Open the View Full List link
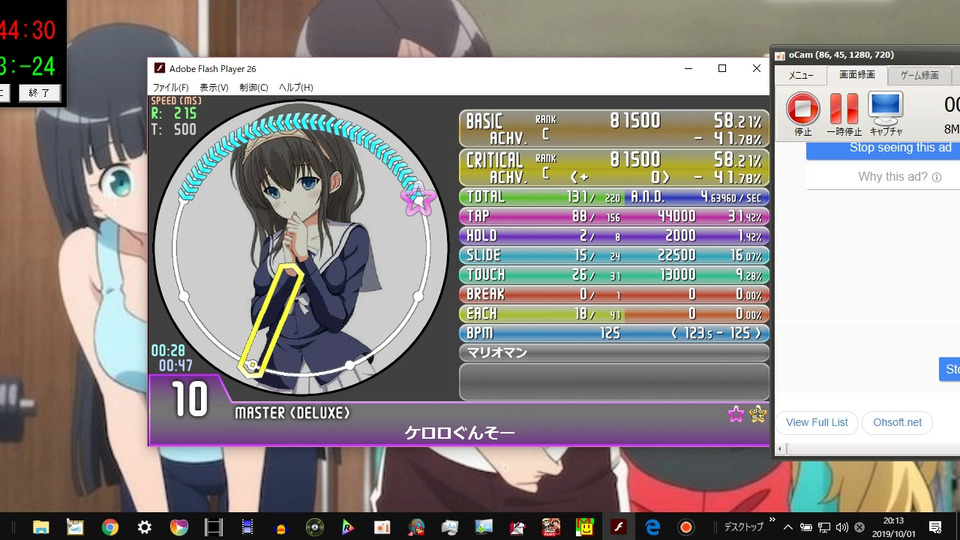Viewport: 960px width, 540px height. pyautogui.click(x=817, y=422)
